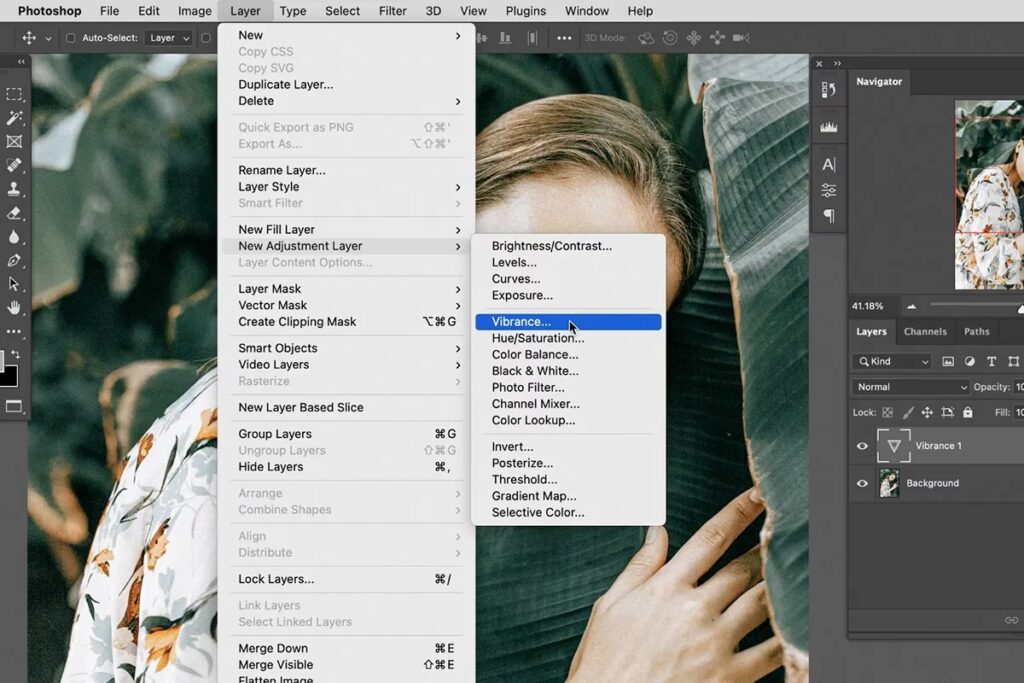Image resolution: width=1024 pixels, height=683 pixels.
Task: Switch to the Channels tab
Action: [925, 332]
